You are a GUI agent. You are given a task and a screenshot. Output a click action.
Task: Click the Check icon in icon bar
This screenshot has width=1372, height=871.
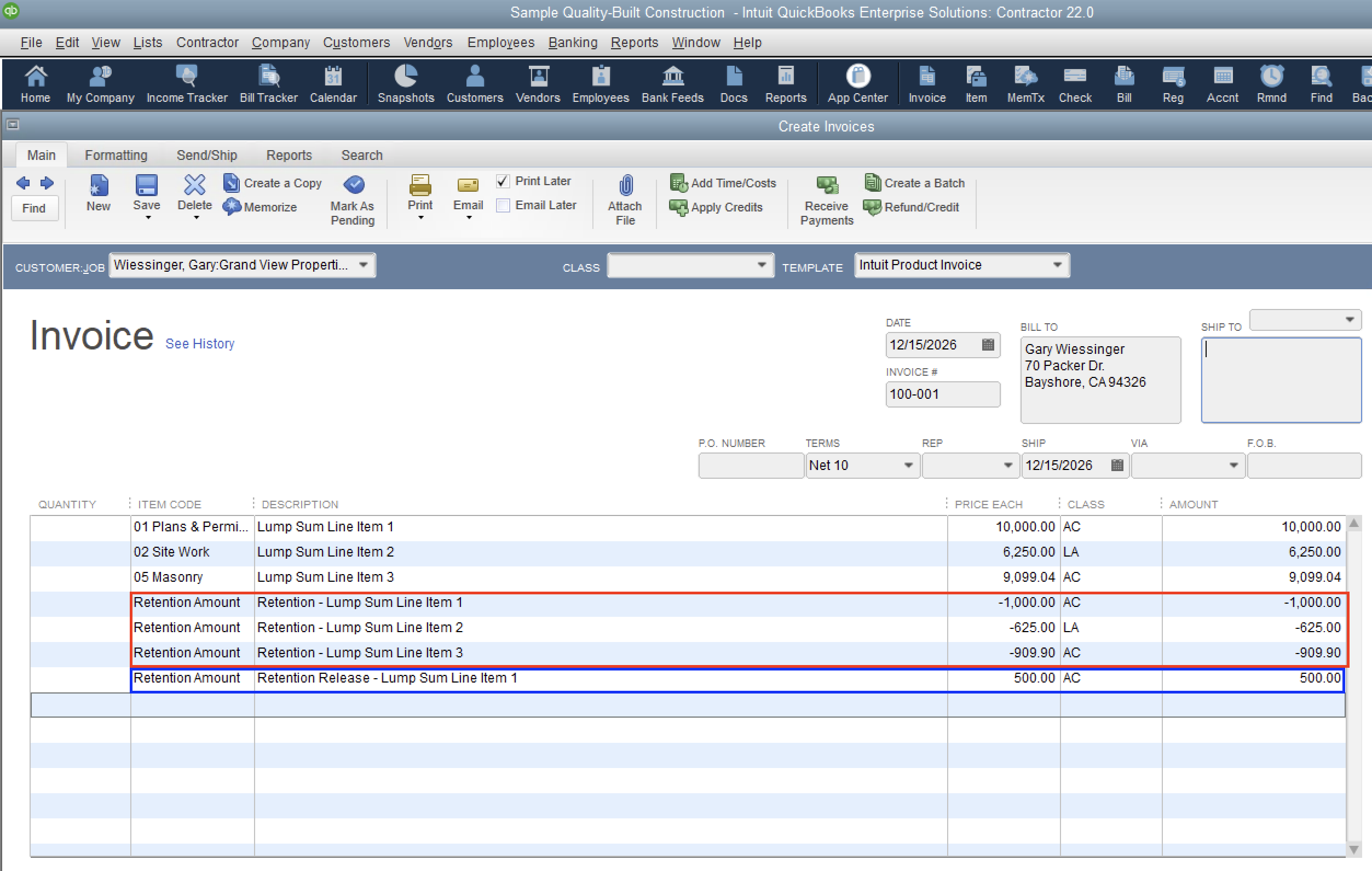pyautogui.click(x=1075, y=84)
